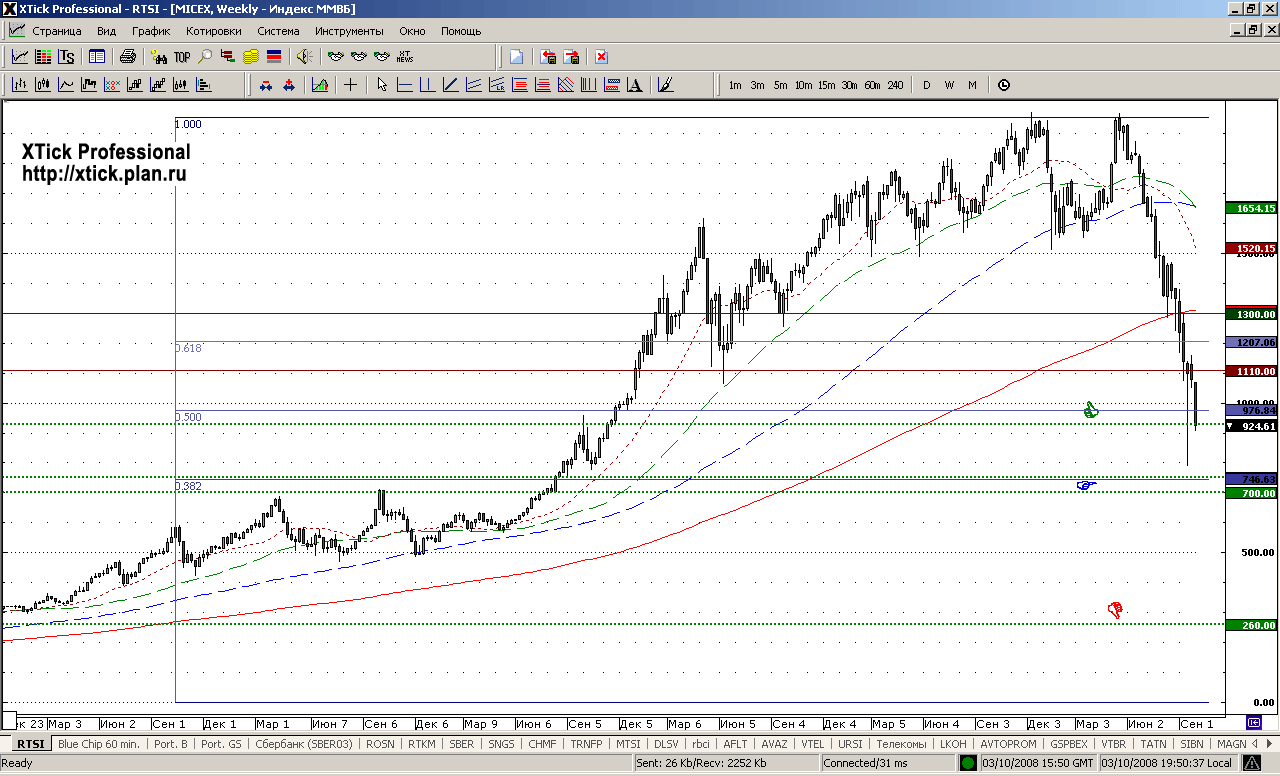Switch to daily D timeframe
The width and height of the screenshot is (1280, 776).
(x=926, y=85)
